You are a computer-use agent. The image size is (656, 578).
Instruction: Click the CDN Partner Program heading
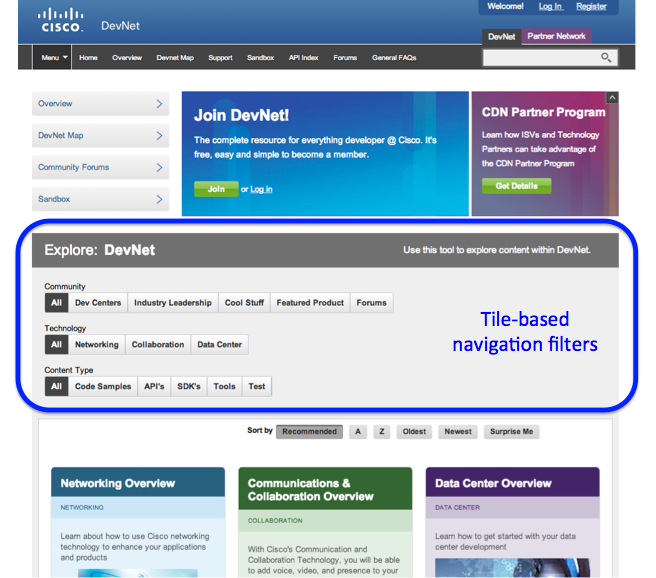[543, 113]
